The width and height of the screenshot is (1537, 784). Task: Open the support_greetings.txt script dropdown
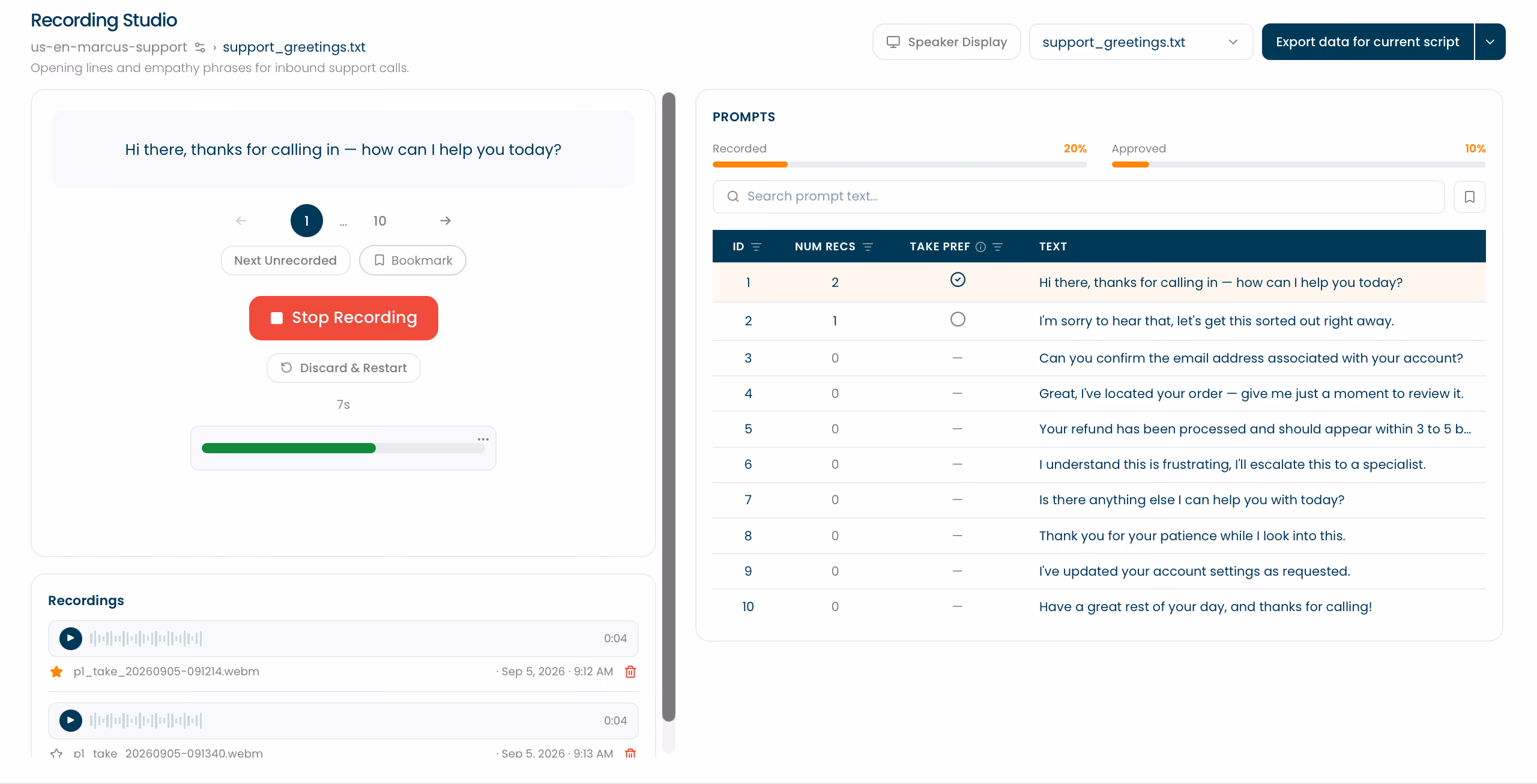(1141, 42)
